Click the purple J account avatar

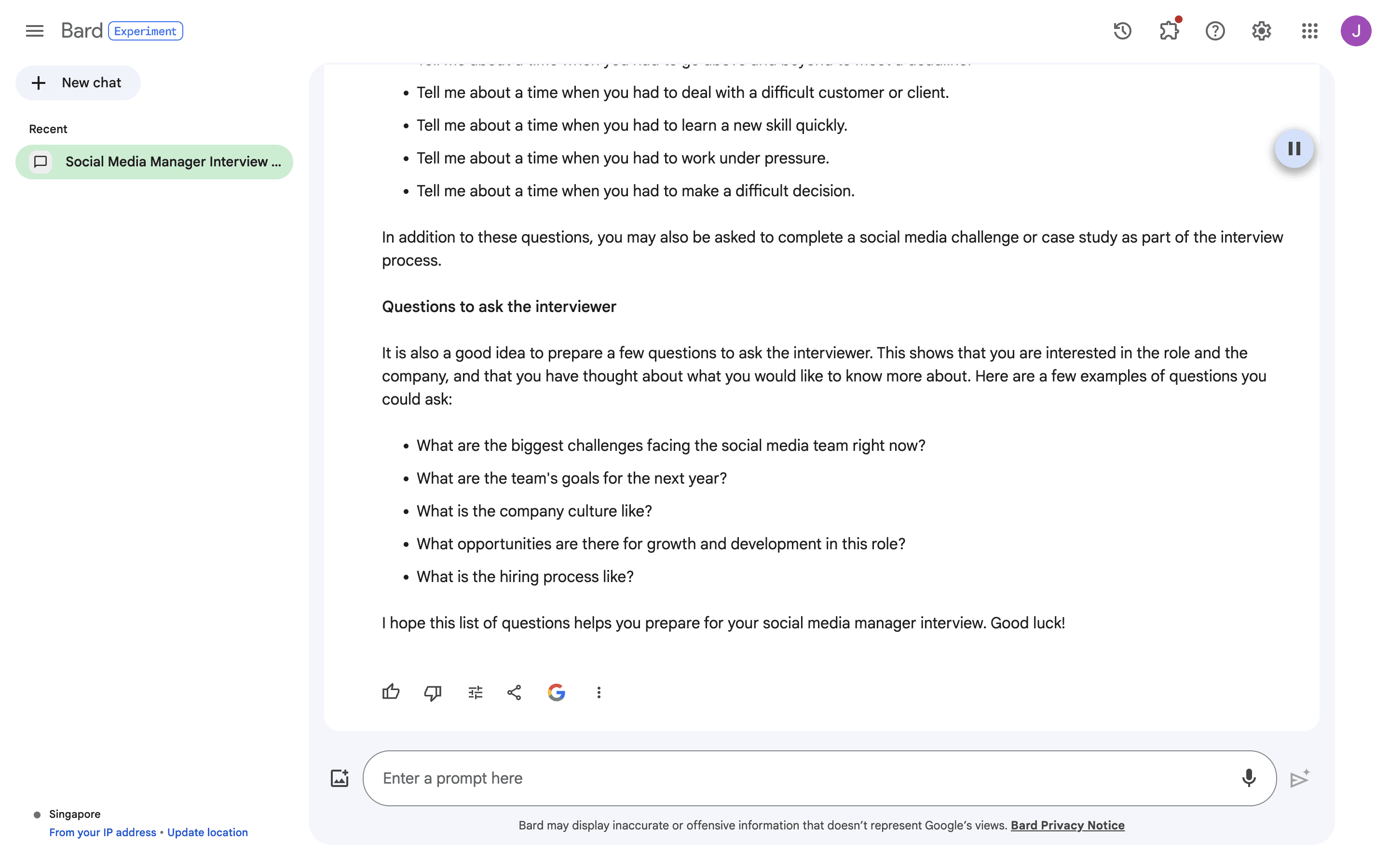click(1355, 31)
